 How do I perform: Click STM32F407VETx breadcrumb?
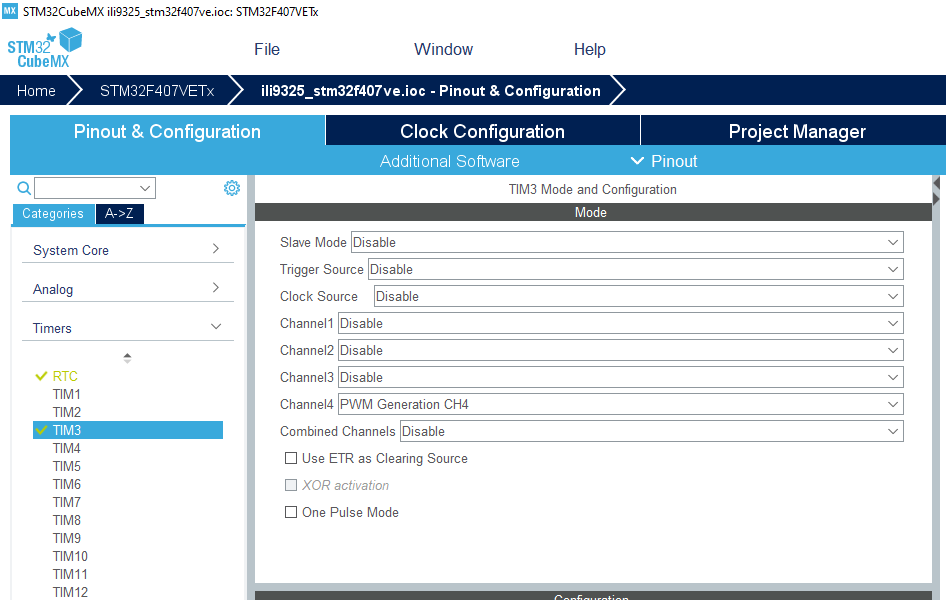tap(157, 90)
